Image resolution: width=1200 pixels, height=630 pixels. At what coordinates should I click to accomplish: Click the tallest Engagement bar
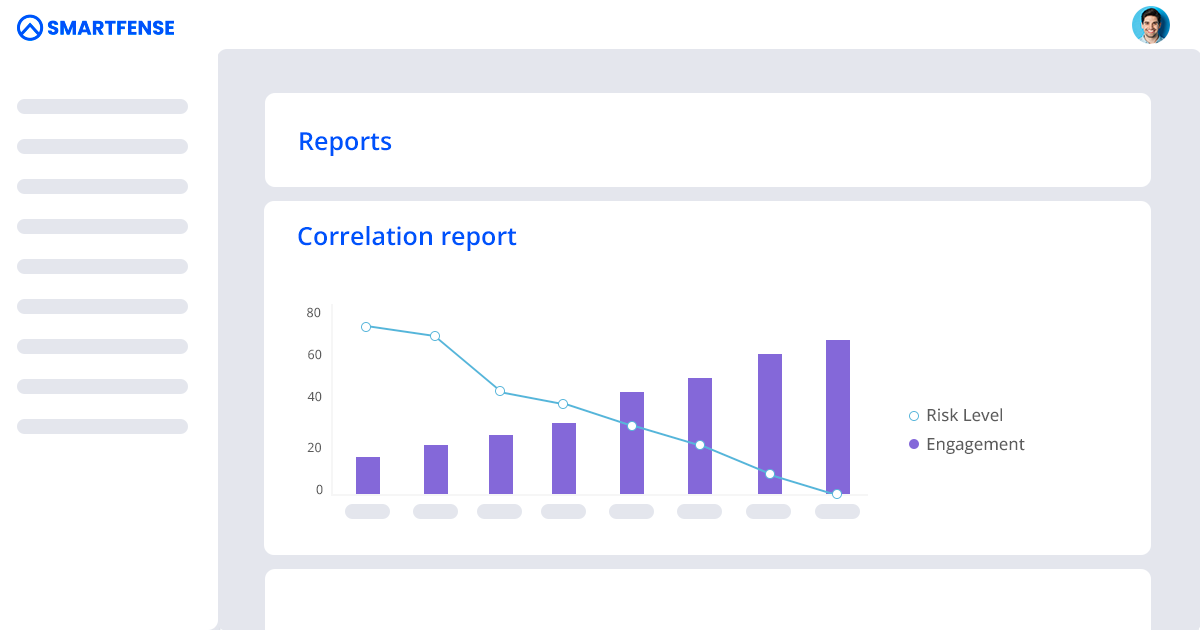tap(838, 417)
